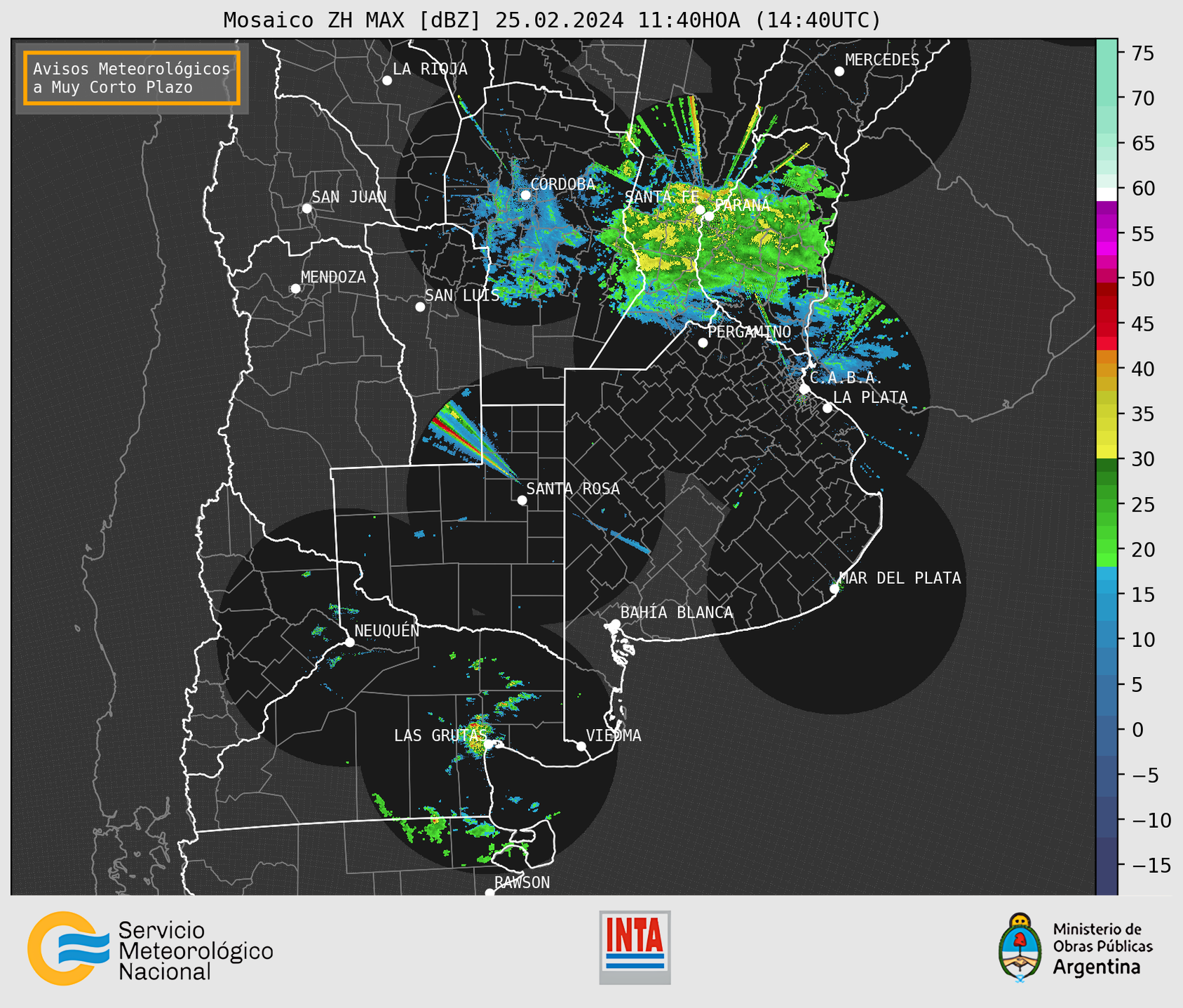Click the green 25 dBZ colorbar band

(x=1107, y=505)
